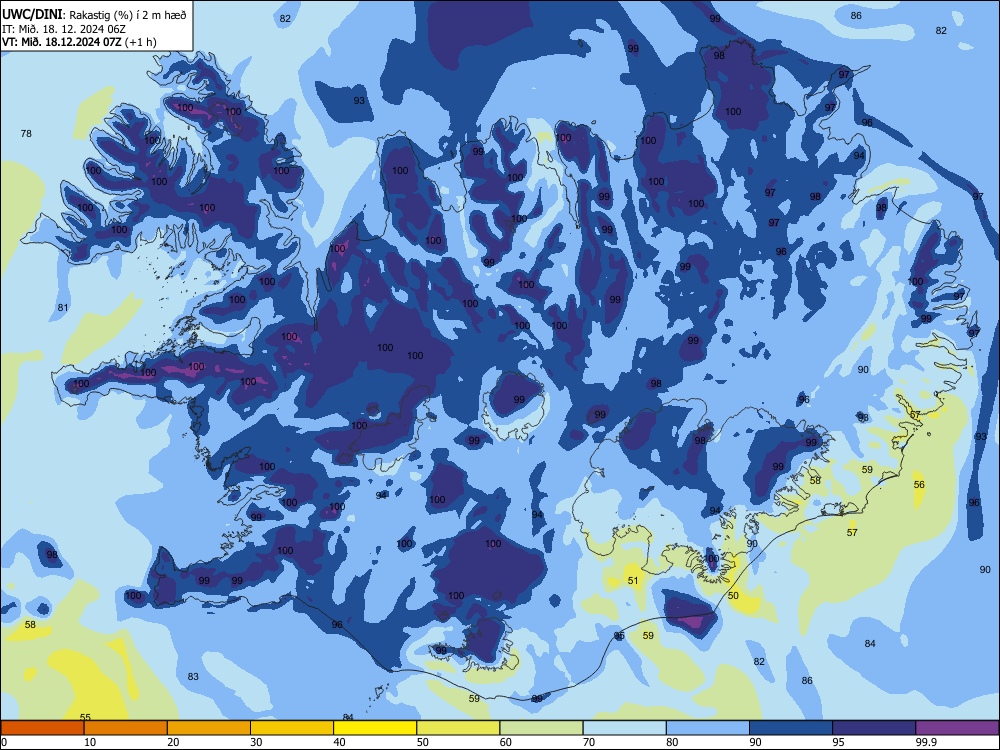
Task: Click the '83' humidity value on map
Action: [193, 677]
